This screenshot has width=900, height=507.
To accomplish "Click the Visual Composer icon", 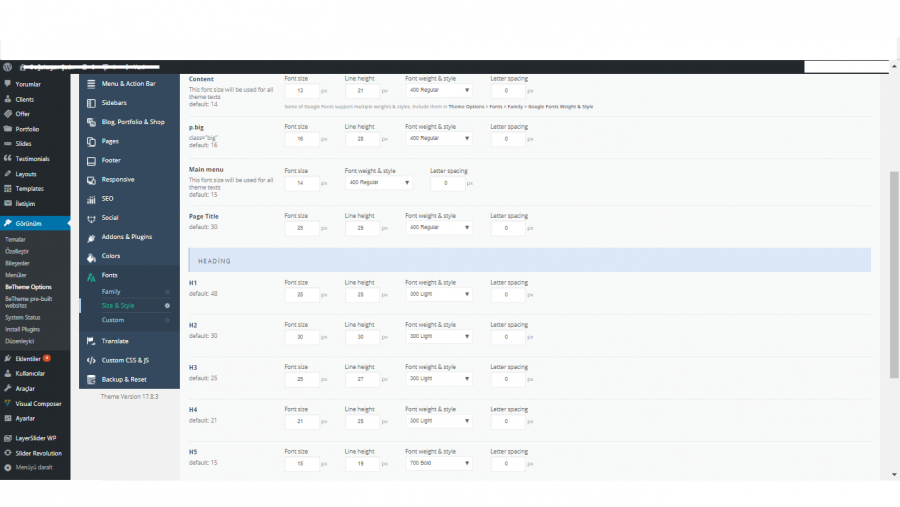I will pyautogui.click(x=7, y=403).
